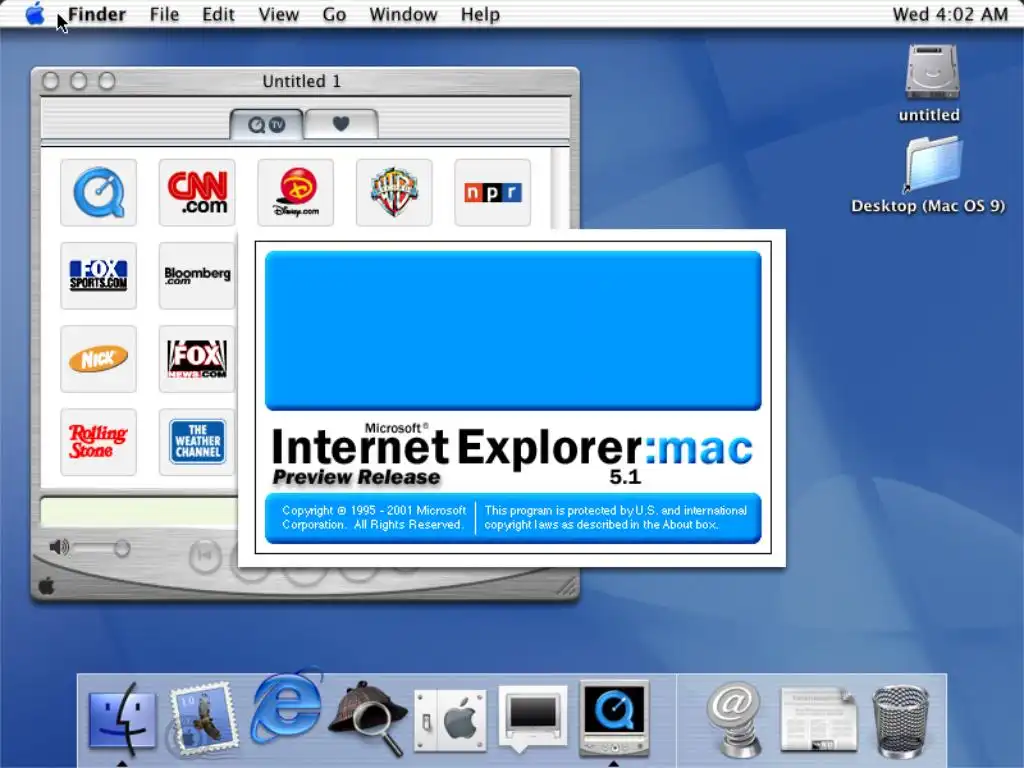Click the skip to start playback button
This screenshot has width=1024, height=768.
pyautogui.click(x=204, y=556)
